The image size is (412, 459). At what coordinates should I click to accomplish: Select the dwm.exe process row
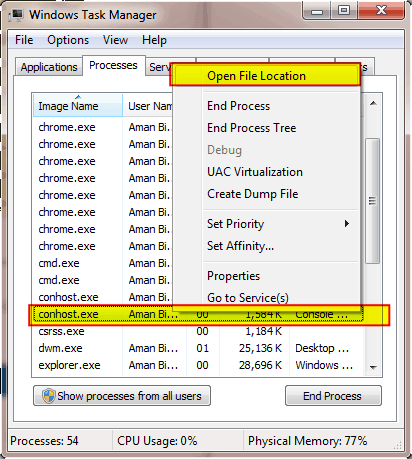[x=198, y=348]
